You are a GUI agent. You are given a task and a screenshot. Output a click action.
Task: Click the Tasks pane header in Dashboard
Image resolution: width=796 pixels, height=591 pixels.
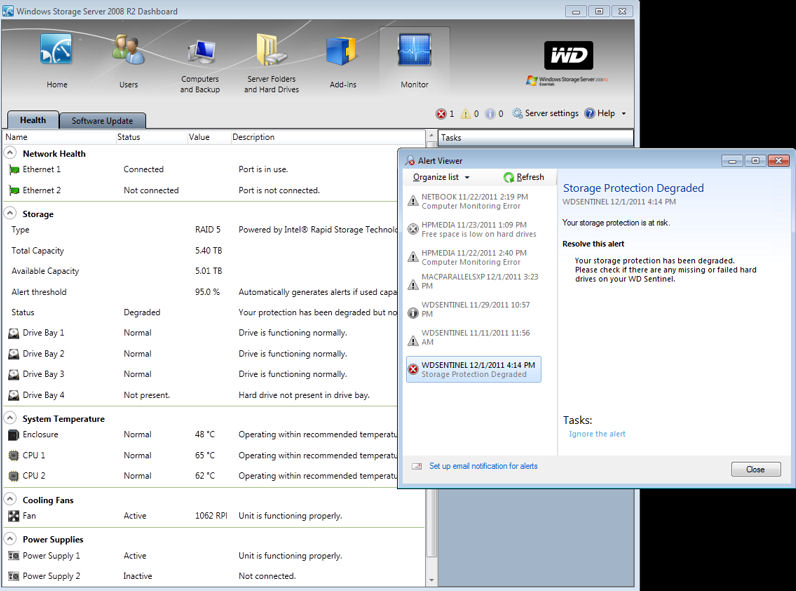536,138
